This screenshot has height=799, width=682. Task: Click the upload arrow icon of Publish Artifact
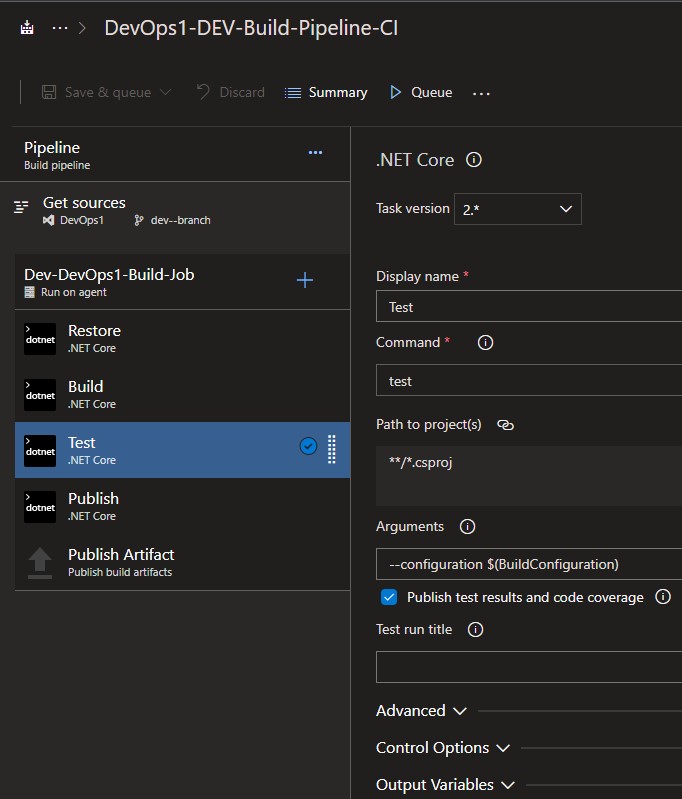click(40, 563)
